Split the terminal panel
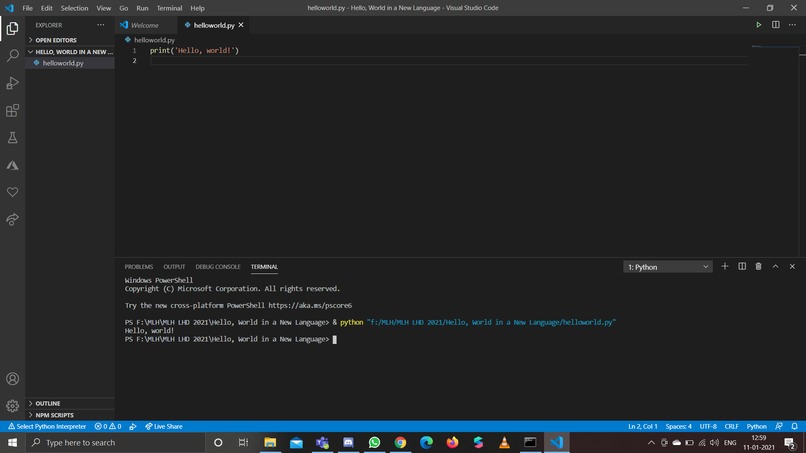This screenshot has width=806, height=453. point(742,266)
